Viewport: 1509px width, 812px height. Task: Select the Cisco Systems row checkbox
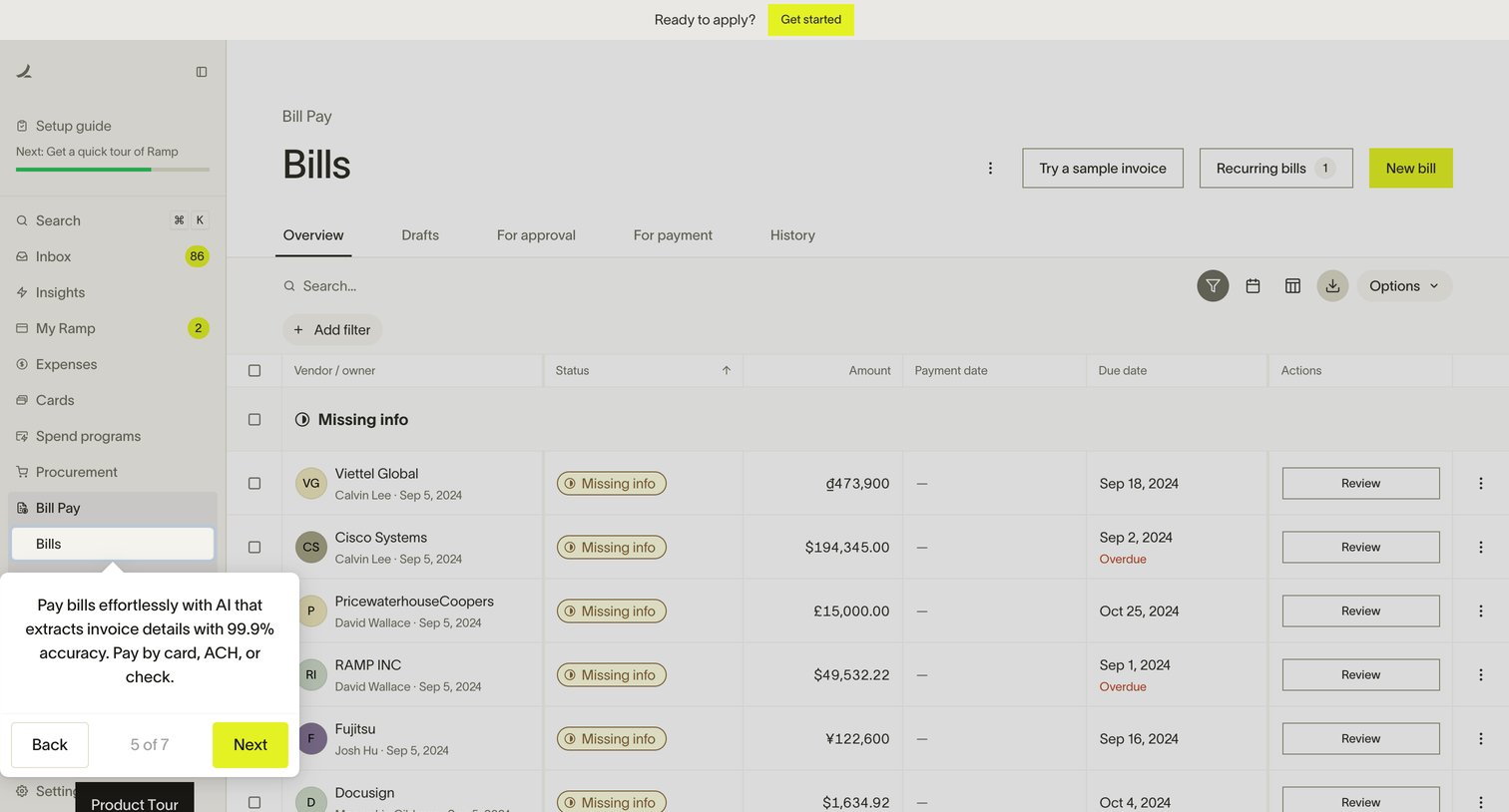pos(254,548)
